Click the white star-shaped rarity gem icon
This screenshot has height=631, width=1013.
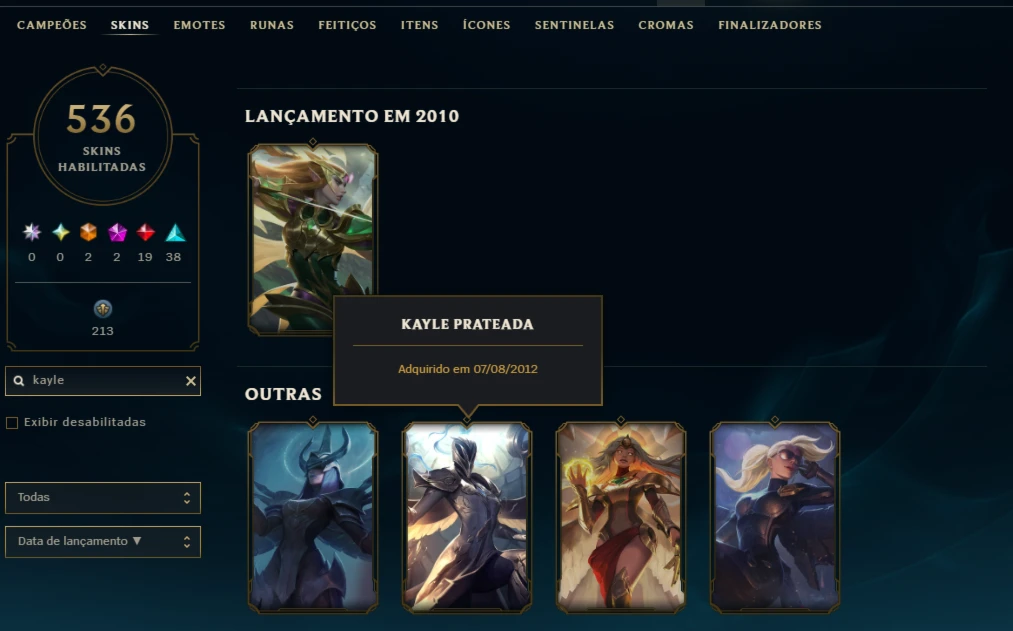(32, 232)
